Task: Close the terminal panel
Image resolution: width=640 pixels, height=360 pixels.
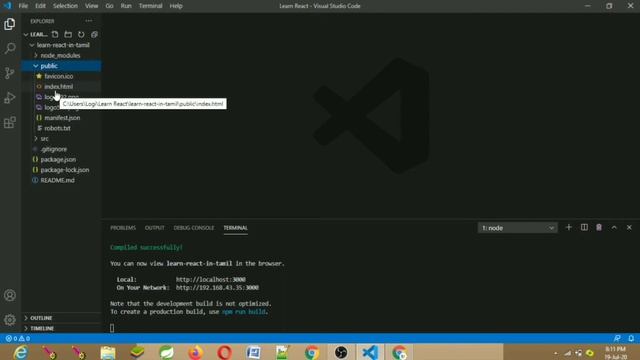Action: tap(629, 227)
